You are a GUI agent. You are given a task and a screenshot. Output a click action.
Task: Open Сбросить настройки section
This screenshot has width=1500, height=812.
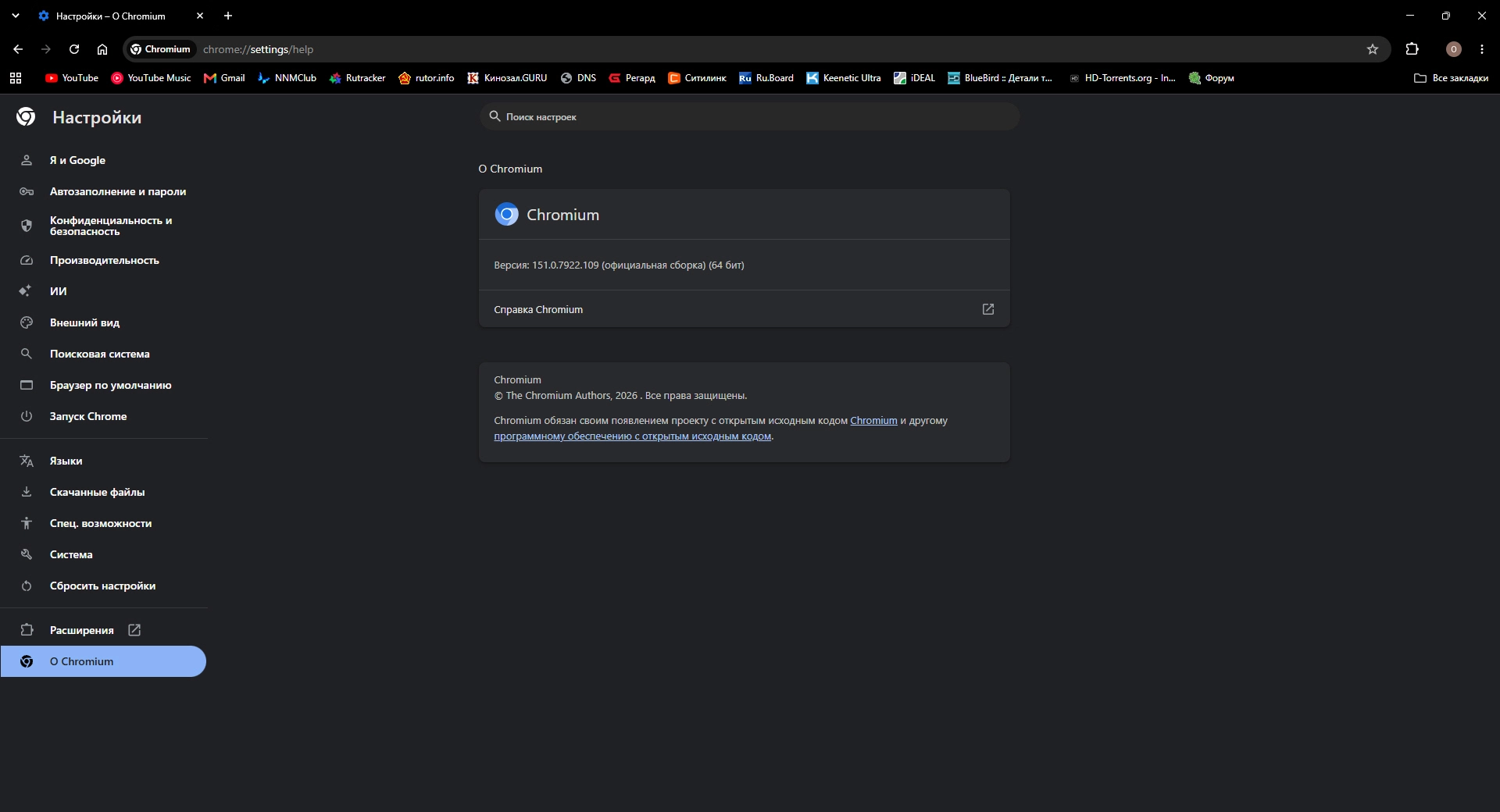pos(103,586)
